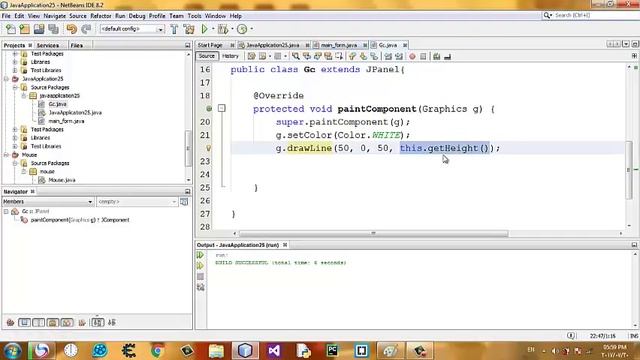Click the Build Project hammer icon
This screenshot has width=640, height=360.
point(174,29)
